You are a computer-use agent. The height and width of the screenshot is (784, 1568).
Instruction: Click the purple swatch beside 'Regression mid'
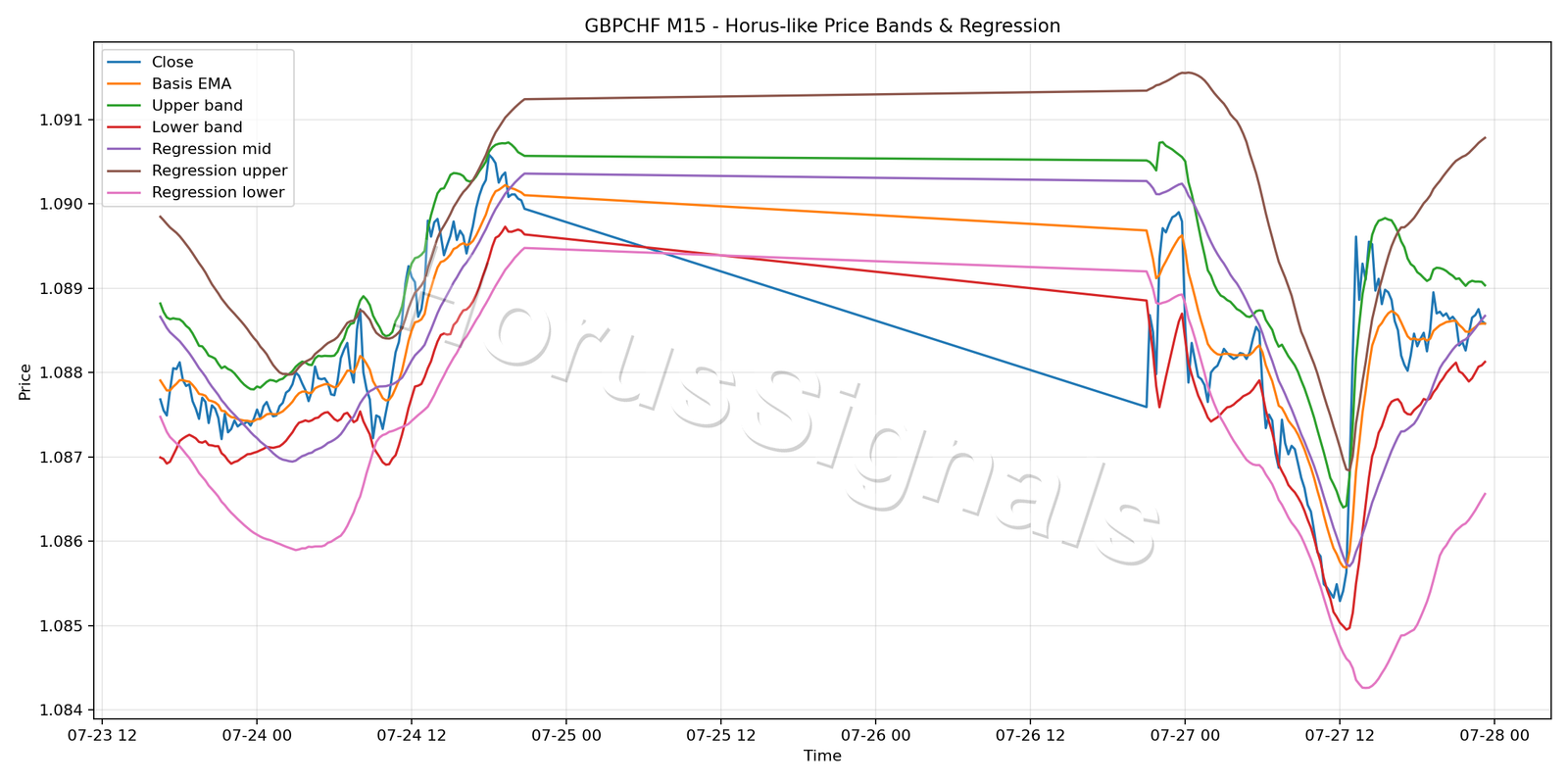[x=124, y=149]
